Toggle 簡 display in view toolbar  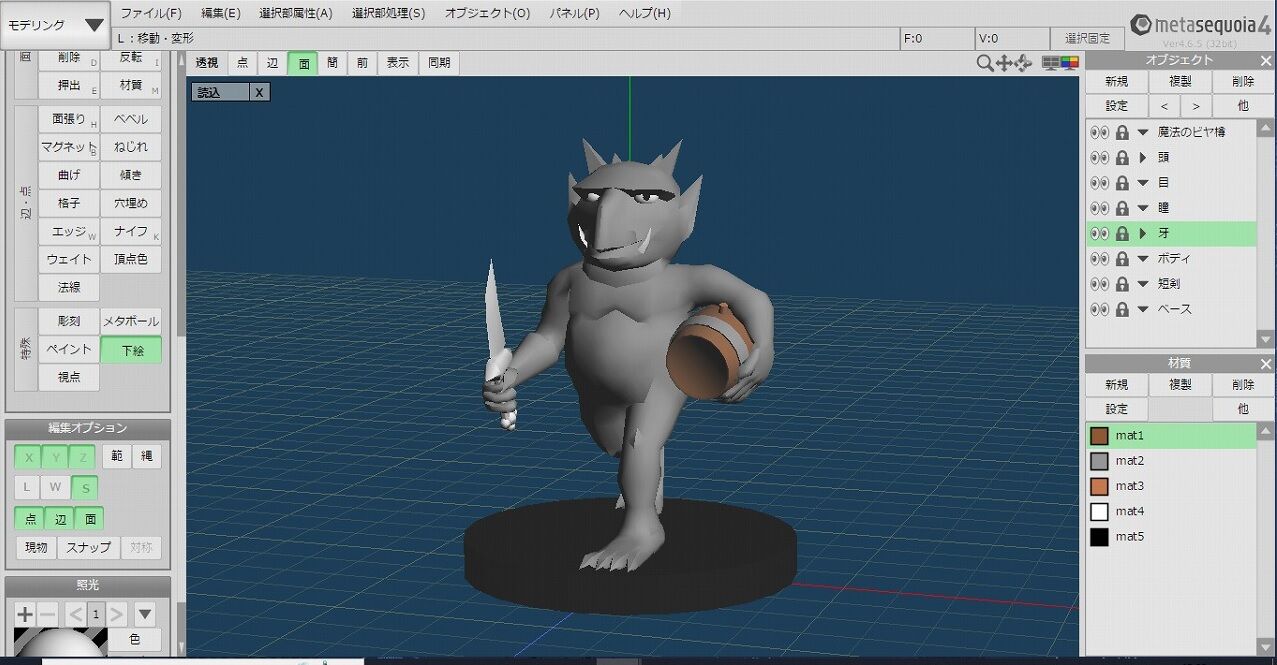(x=332, y=63)
